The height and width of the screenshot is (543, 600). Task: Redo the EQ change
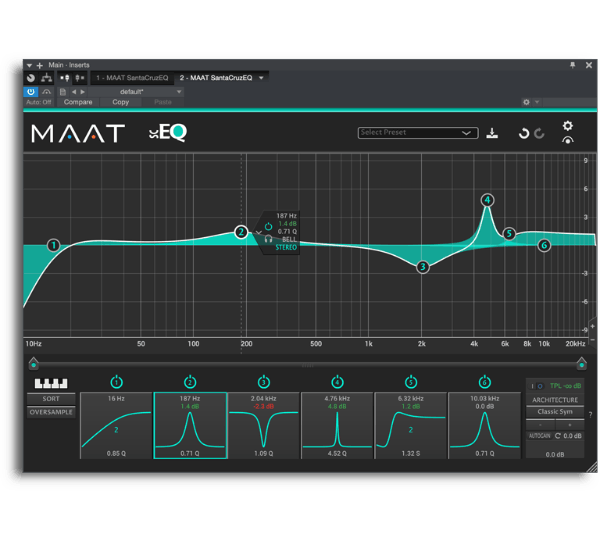pyautogui.click(x=539, y=134)
